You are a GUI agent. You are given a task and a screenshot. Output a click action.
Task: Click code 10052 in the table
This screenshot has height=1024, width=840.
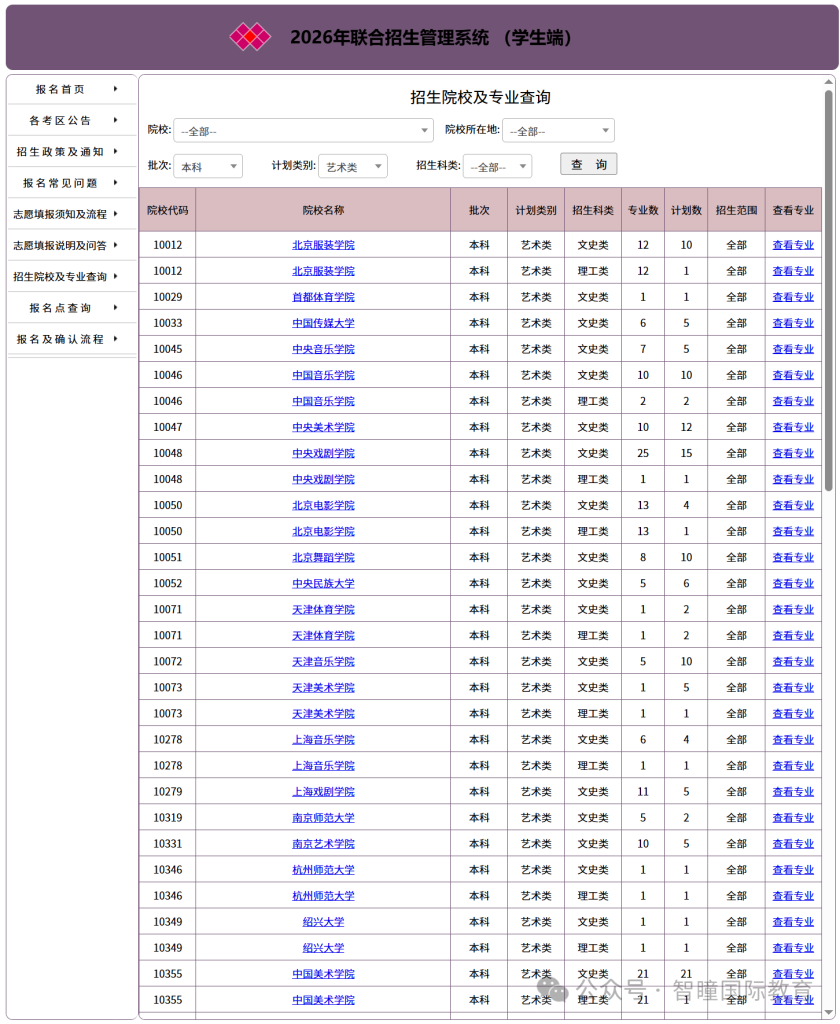point(168,584)
